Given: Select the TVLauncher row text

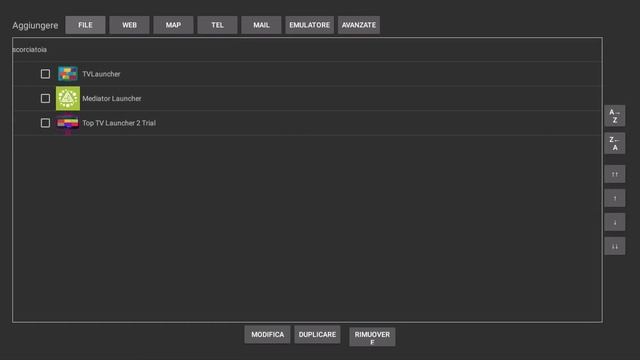Looking at the screenshot, I should coord(101,74).
